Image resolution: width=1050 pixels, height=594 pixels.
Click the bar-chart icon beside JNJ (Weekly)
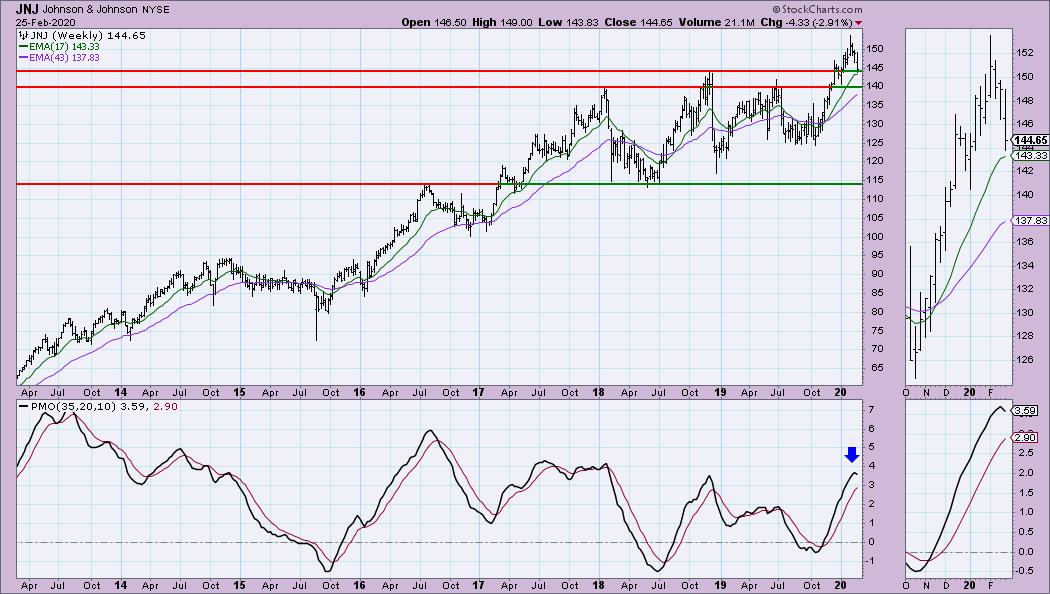coord(23,35)
